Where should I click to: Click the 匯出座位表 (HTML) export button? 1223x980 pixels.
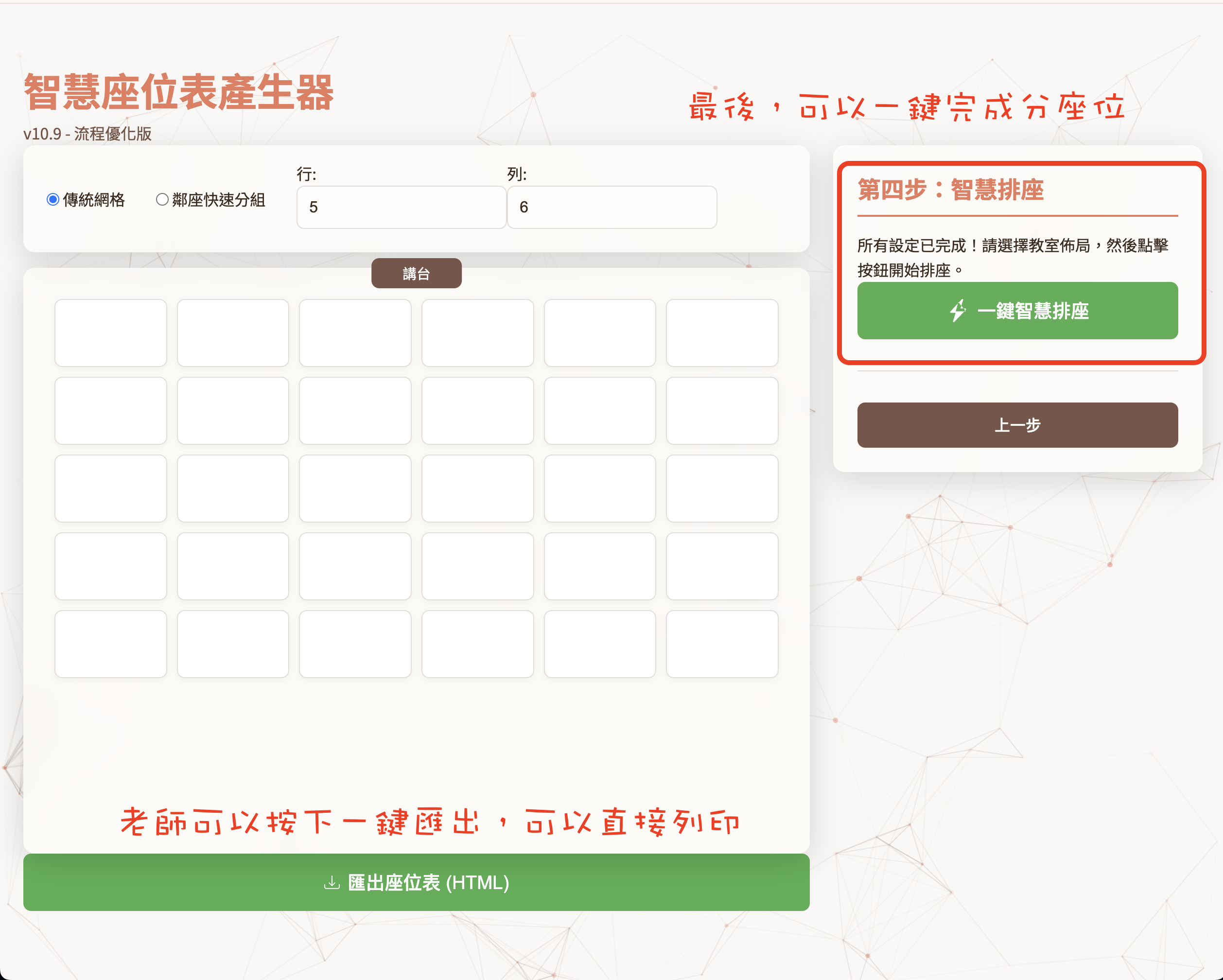coord(417,883)
